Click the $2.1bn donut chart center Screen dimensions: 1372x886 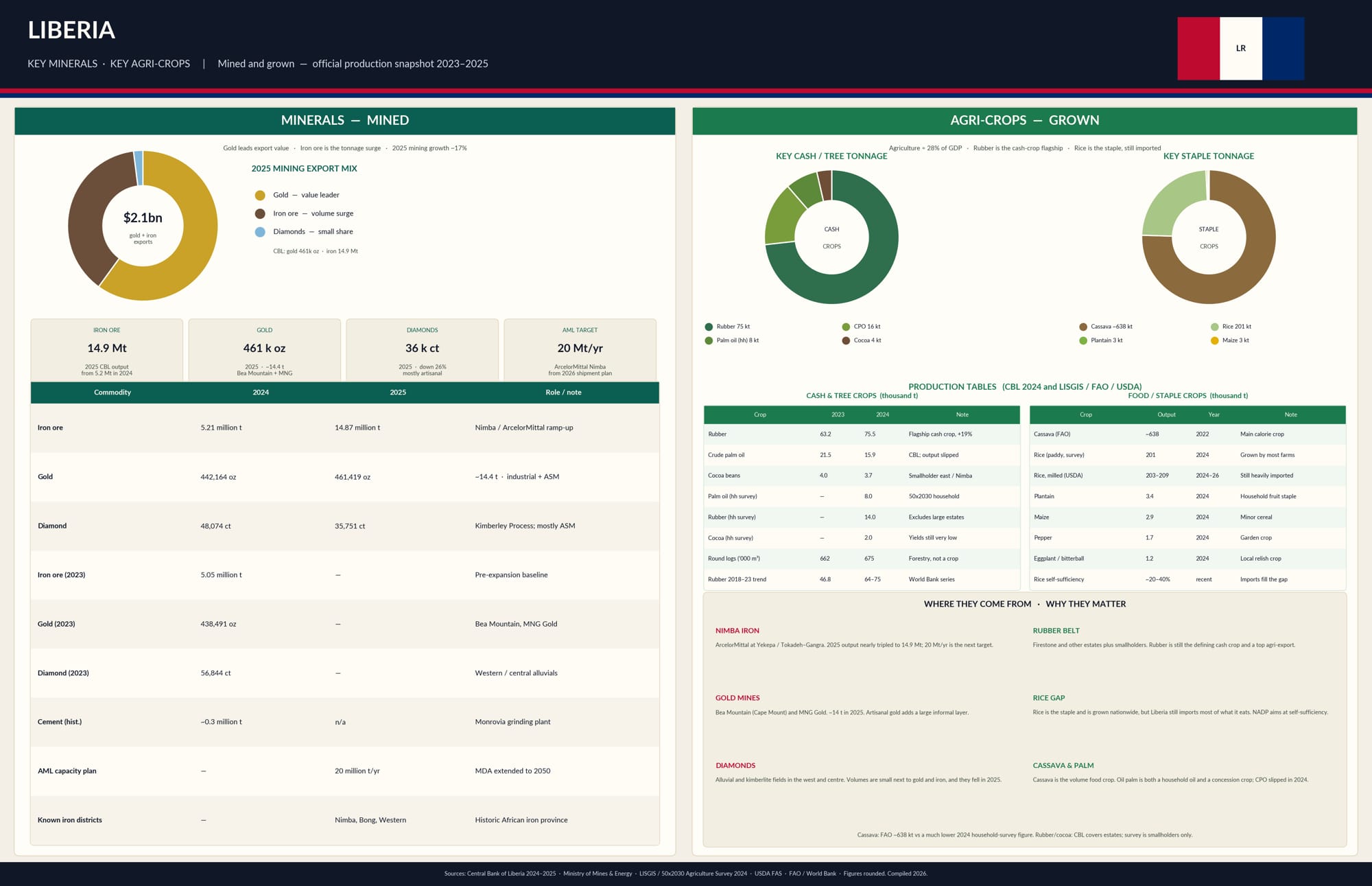143,226
